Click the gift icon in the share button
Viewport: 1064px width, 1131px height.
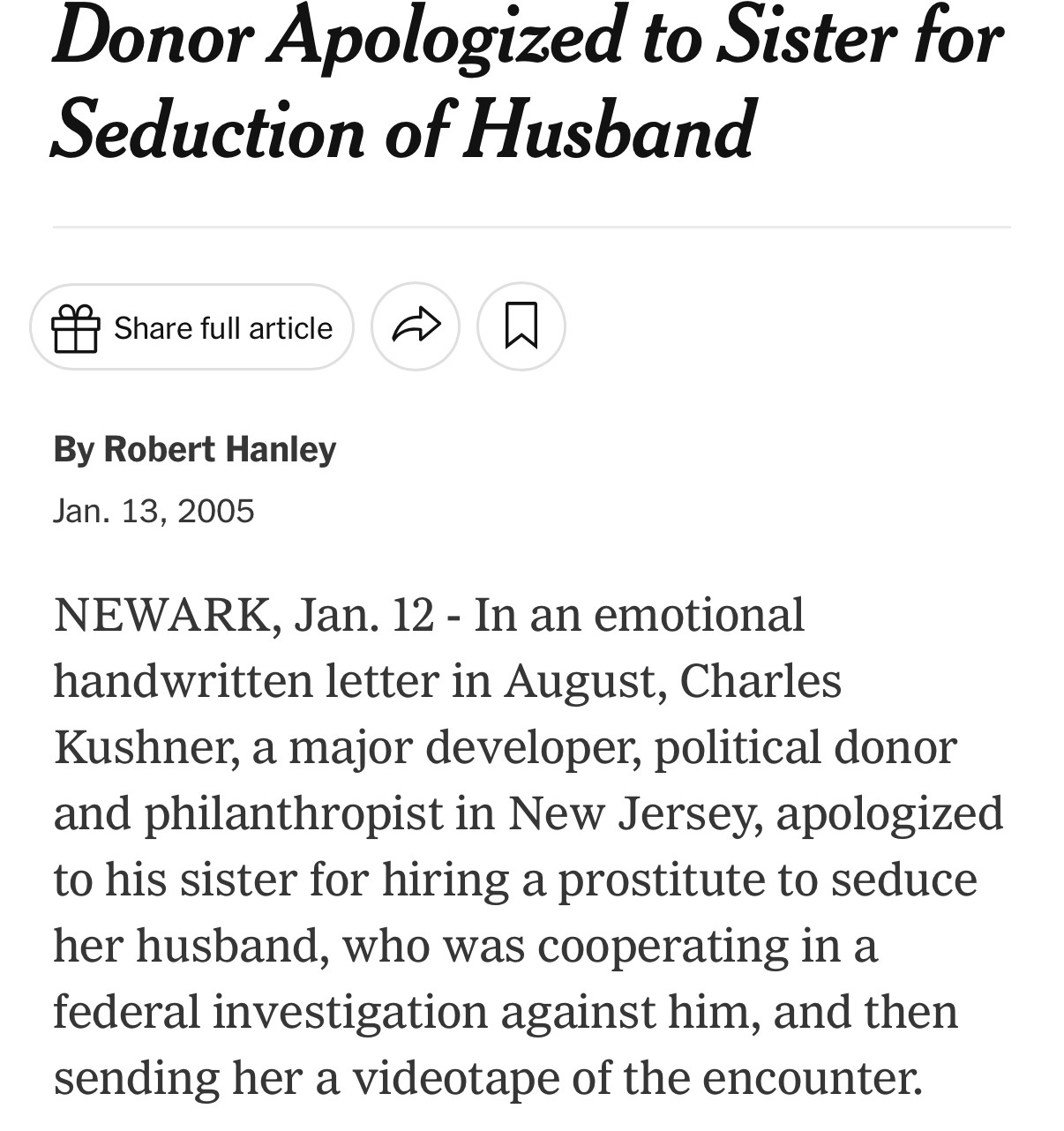[x=76, y=328]
